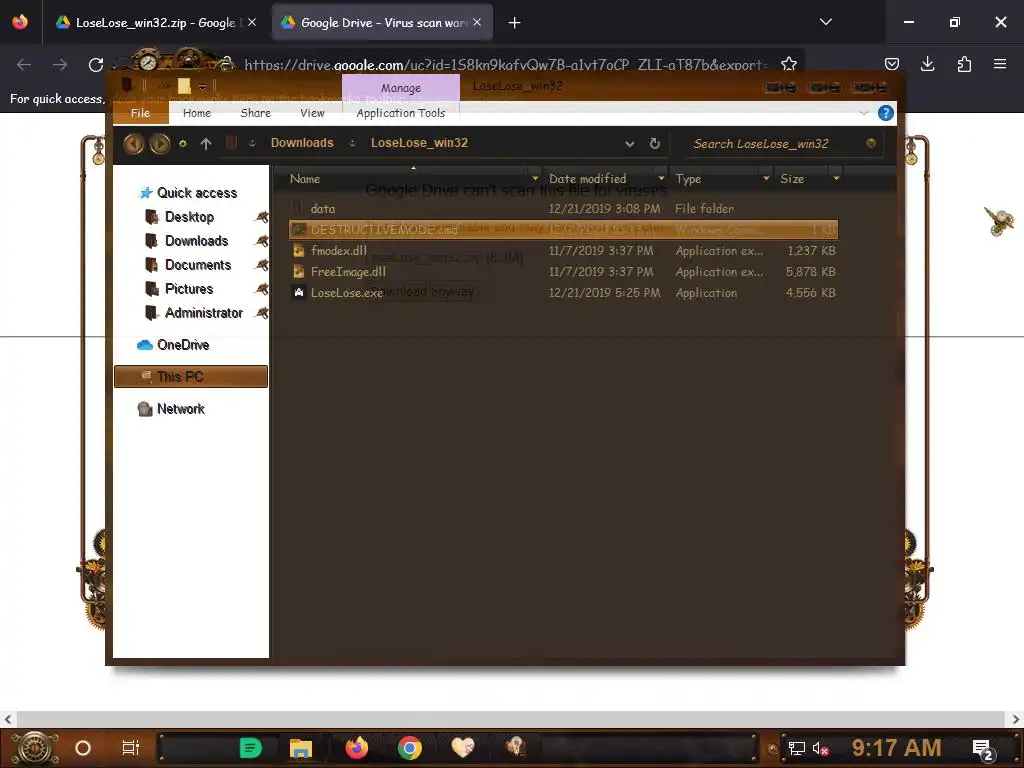Screen dimensions: 1024x768
Task: Open the File menu in Explorer
Action: pos(140,113)
